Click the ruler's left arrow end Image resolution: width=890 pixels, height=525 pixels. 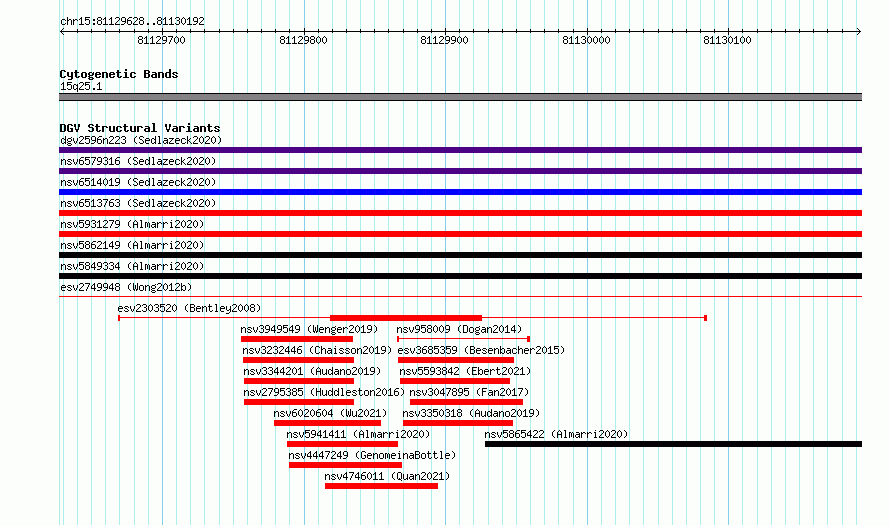[x=62, y=32]
